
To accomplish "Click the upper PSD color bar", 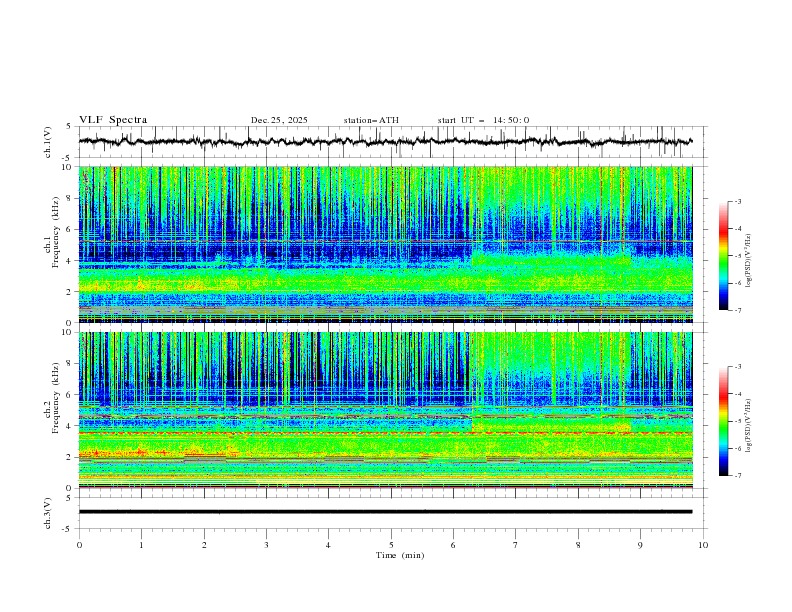I will click(723, 256).
